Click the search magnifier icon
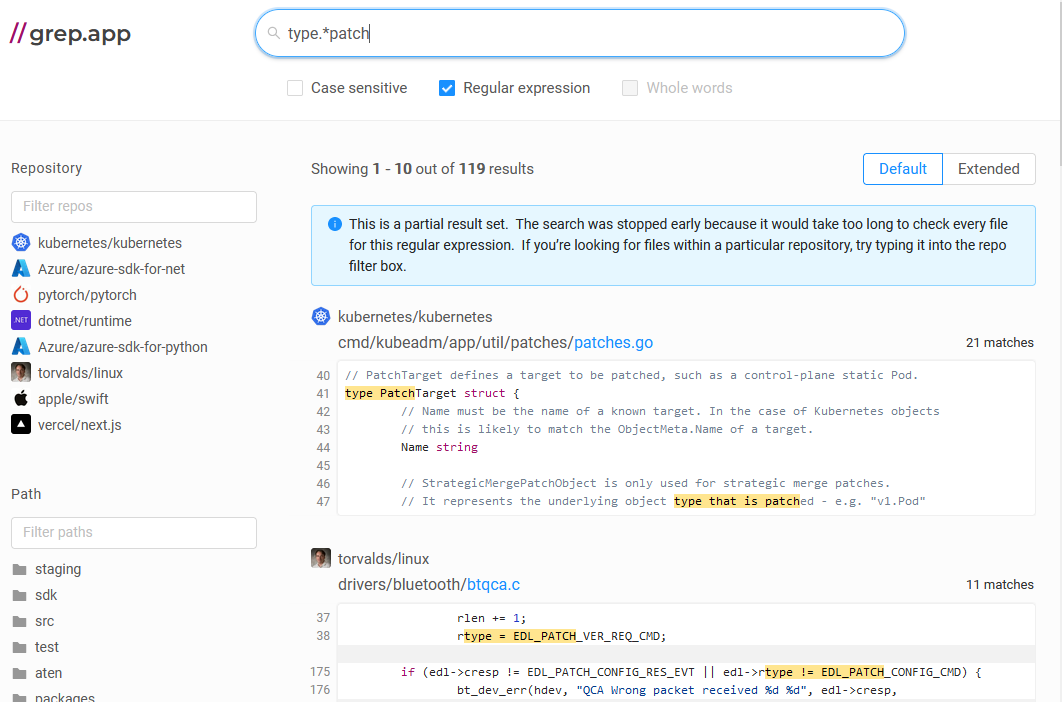Image resolution: width=1062 pixels, height=702 pixels. coord(274,33)
